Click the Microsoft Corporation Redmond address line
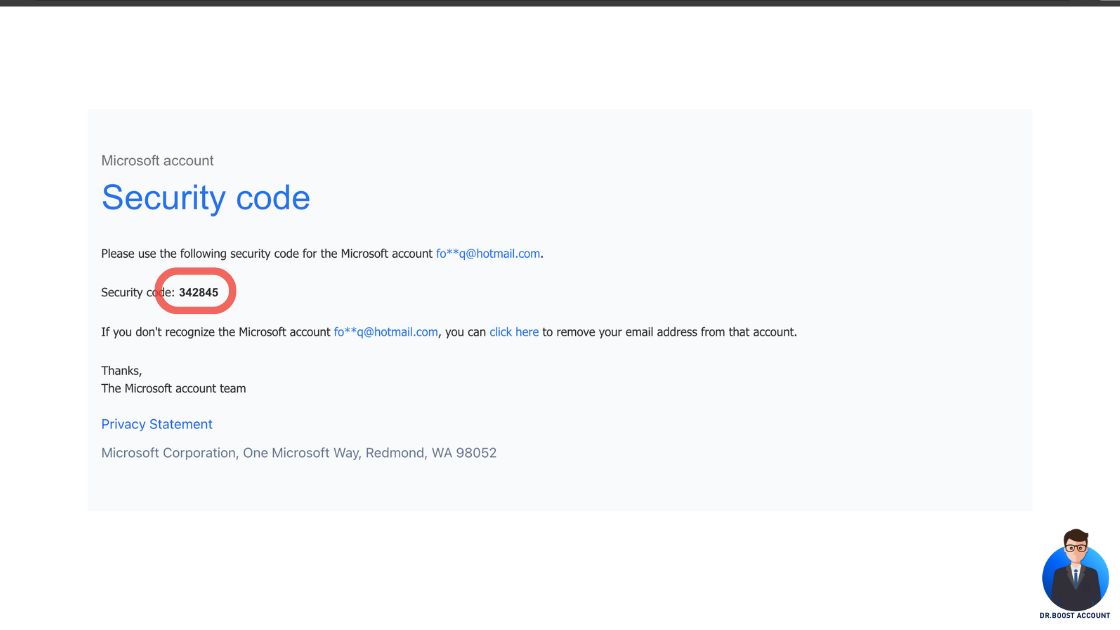 coord(299,453)
